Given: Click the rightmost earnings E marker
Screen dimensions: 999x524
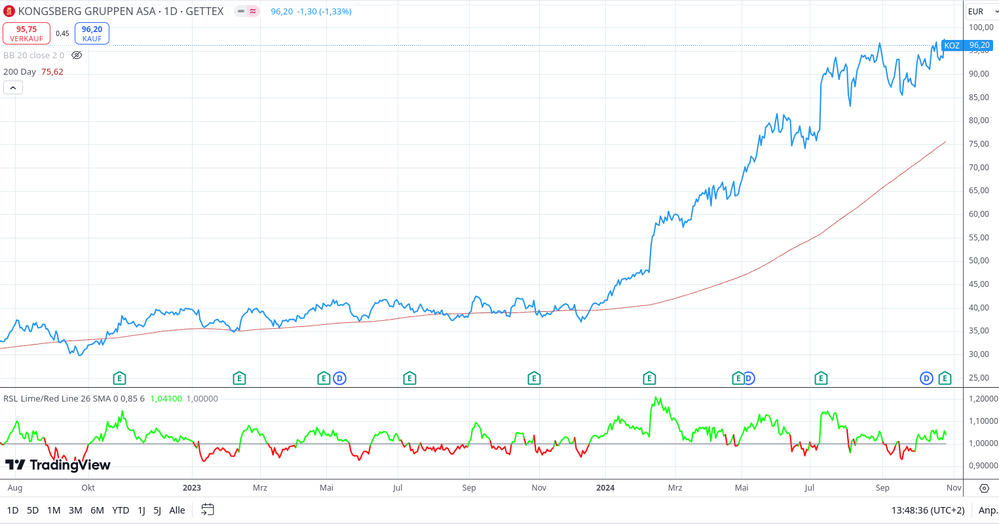Looking at the screenshot, I should pos(944,378).
